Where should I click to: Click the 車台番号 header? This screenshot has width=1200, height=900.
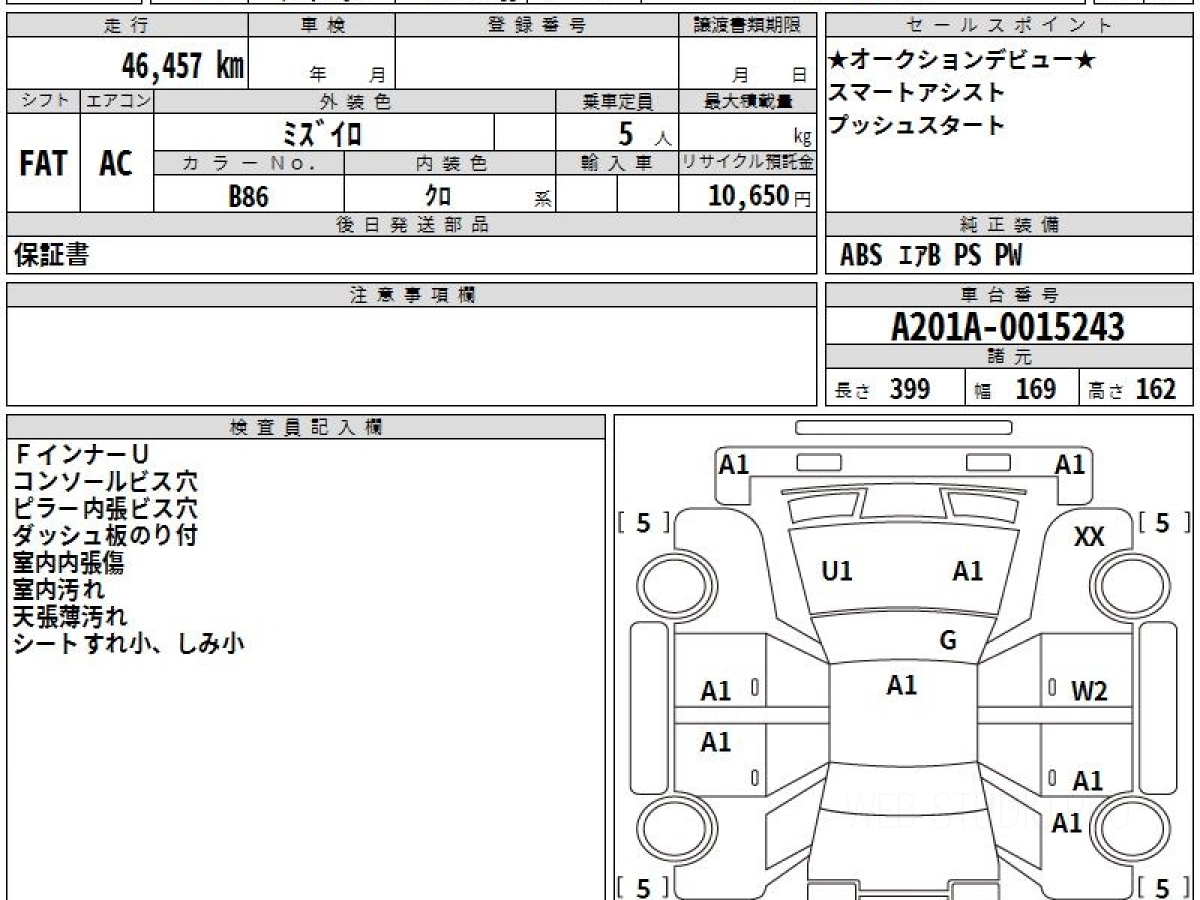pos(1010,295)
